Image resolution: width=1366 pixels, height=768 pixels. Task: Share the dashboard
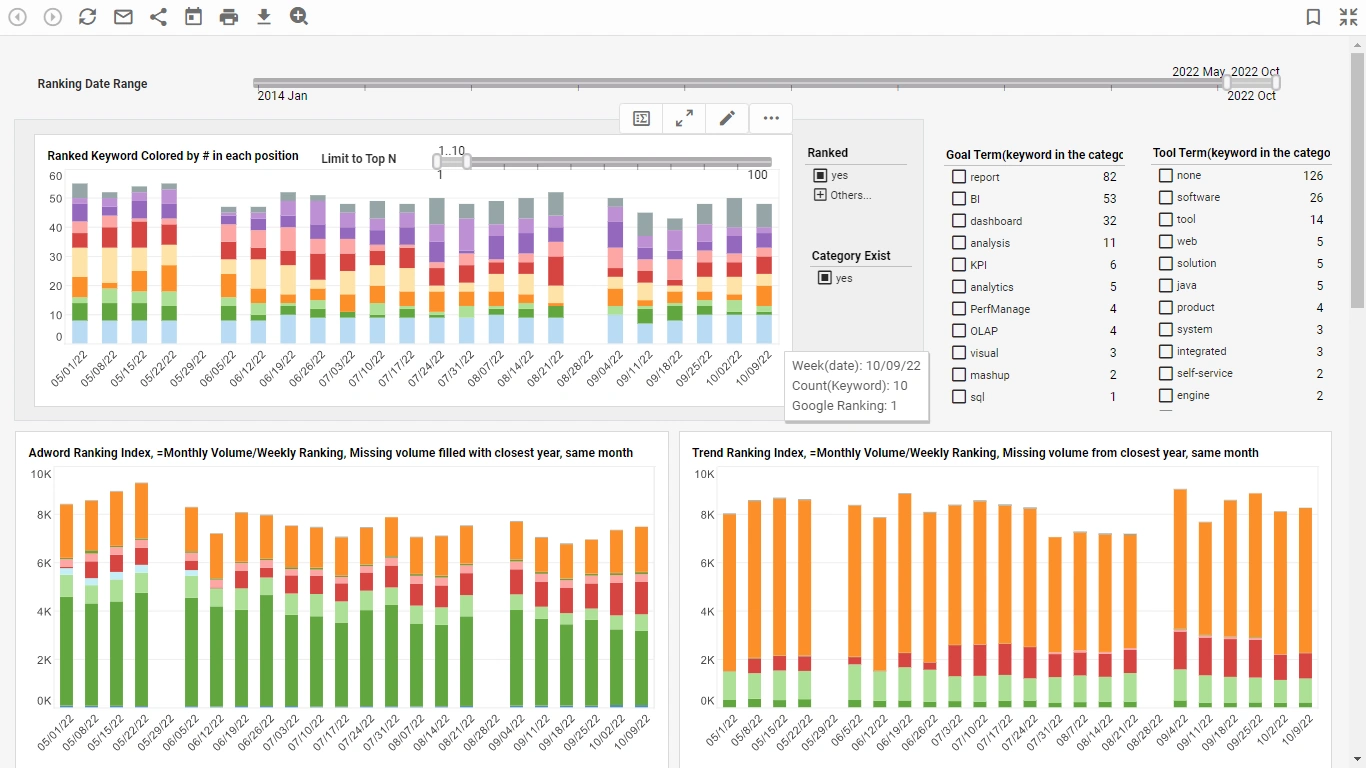[x=157, y=16]
